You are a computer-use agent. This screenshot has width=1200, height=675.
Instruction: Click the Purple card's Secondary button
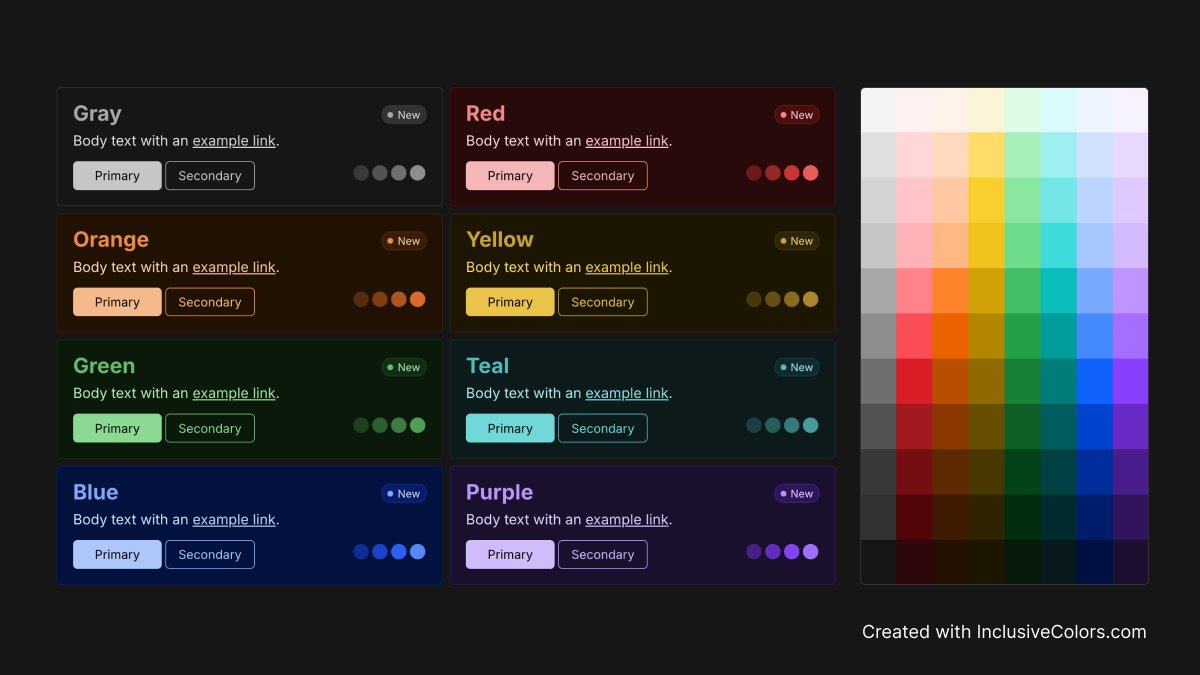tap(603, 554)
